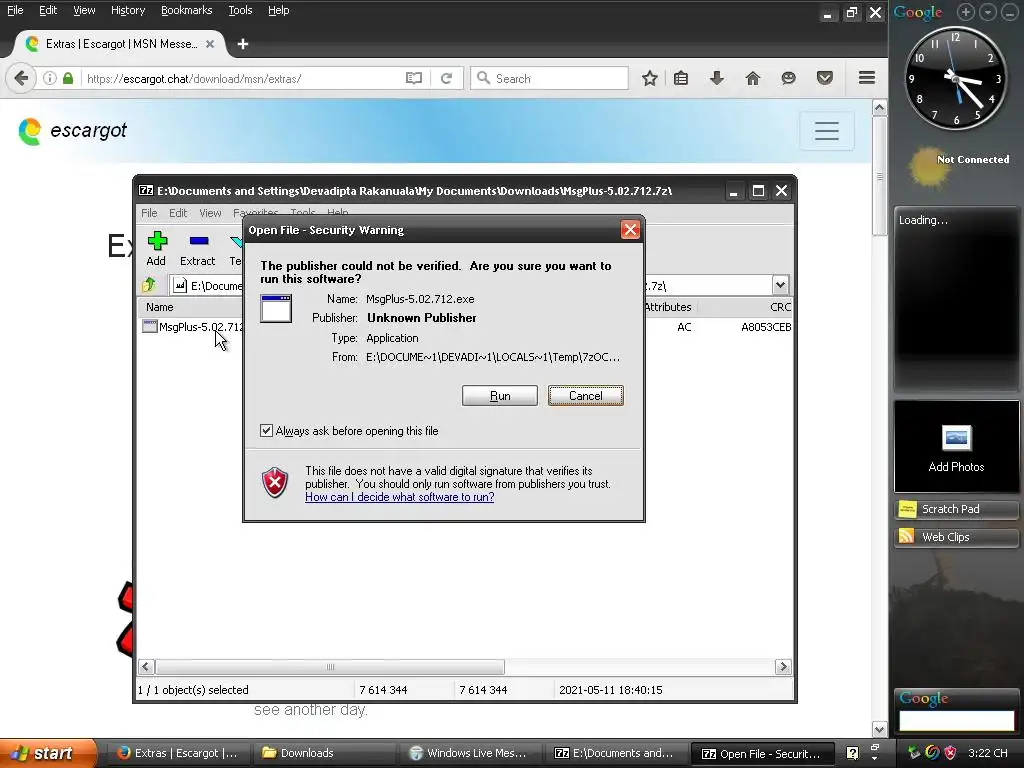Click the CRC column header in 7-Zip
Screen dimensions: 1024x768
click(780, 307)
